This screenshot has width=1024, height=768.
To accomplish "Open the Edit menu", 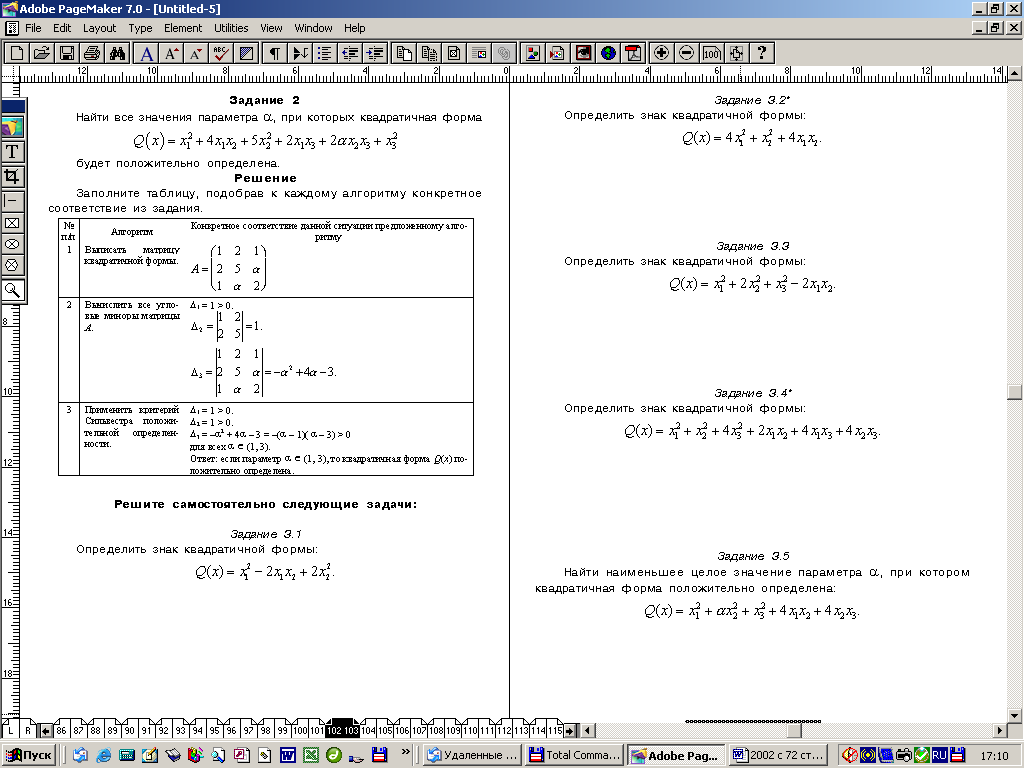I will (62, 28).
